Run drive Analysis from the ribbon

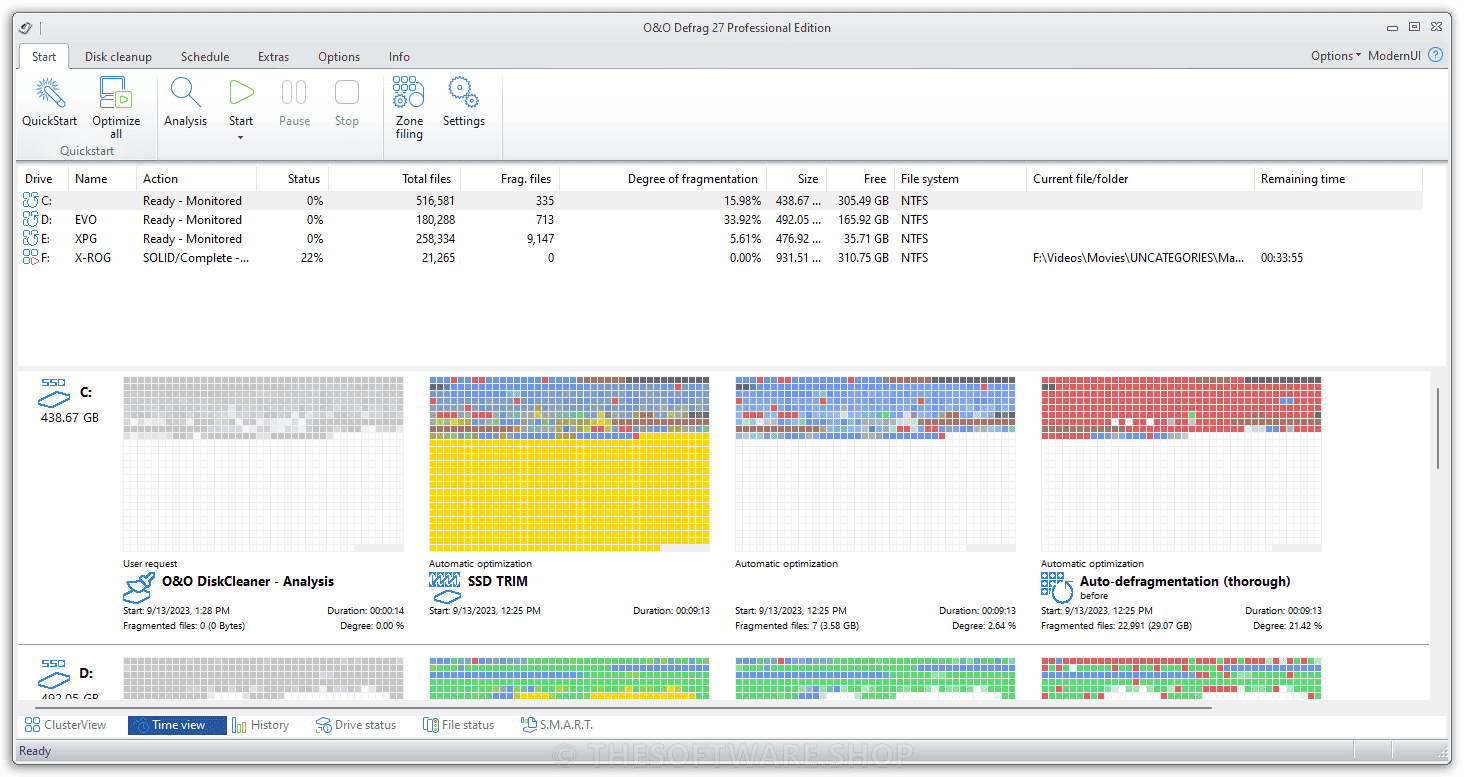coord(185,103)
